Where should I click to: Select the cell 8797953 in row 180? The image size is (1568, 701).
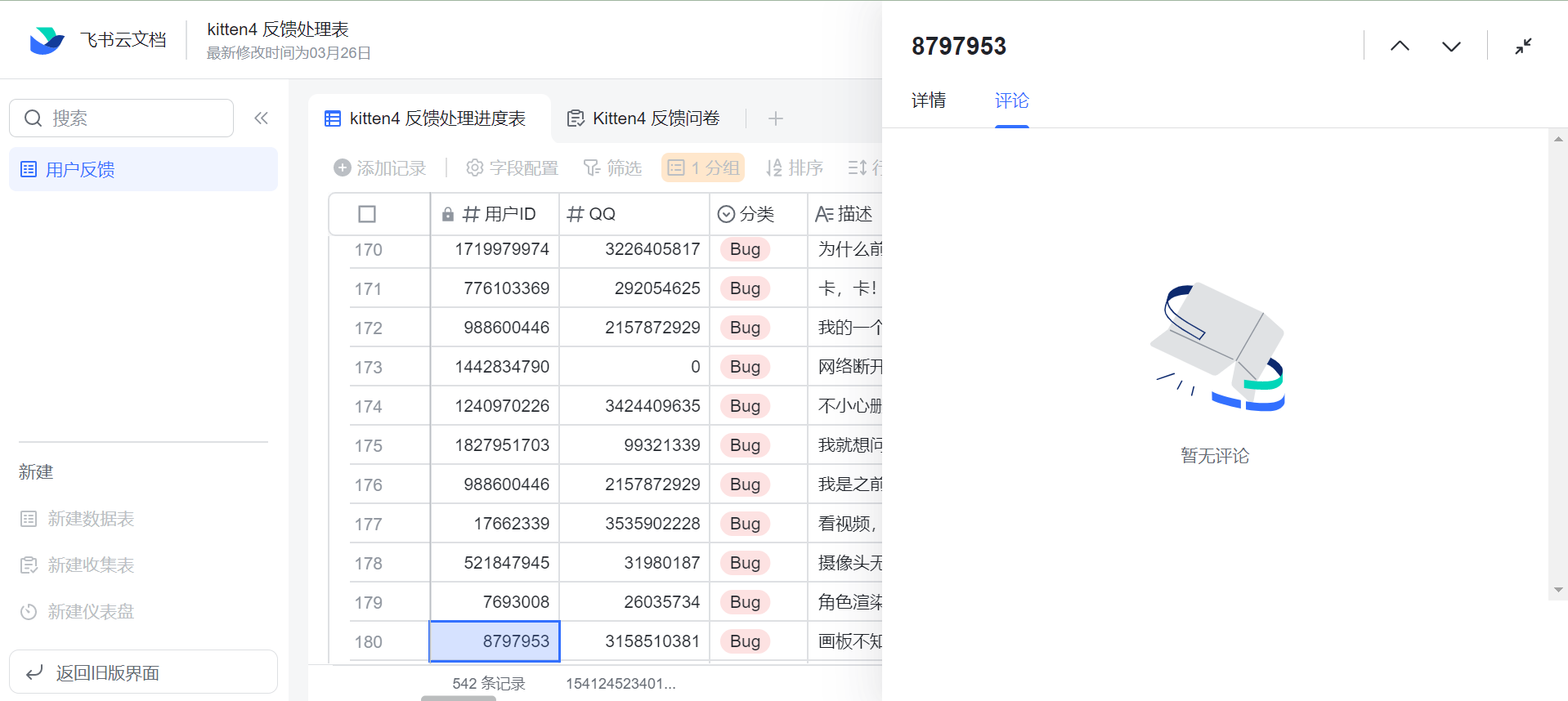(495, 641)
